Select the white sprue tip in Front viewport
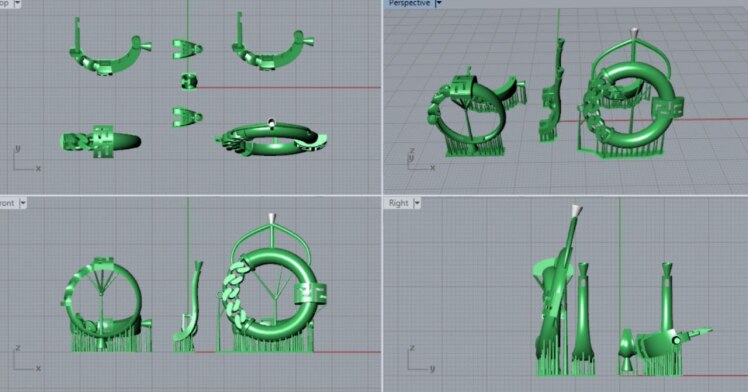Viewport: 748px width, 392px height. coord(272,218)
